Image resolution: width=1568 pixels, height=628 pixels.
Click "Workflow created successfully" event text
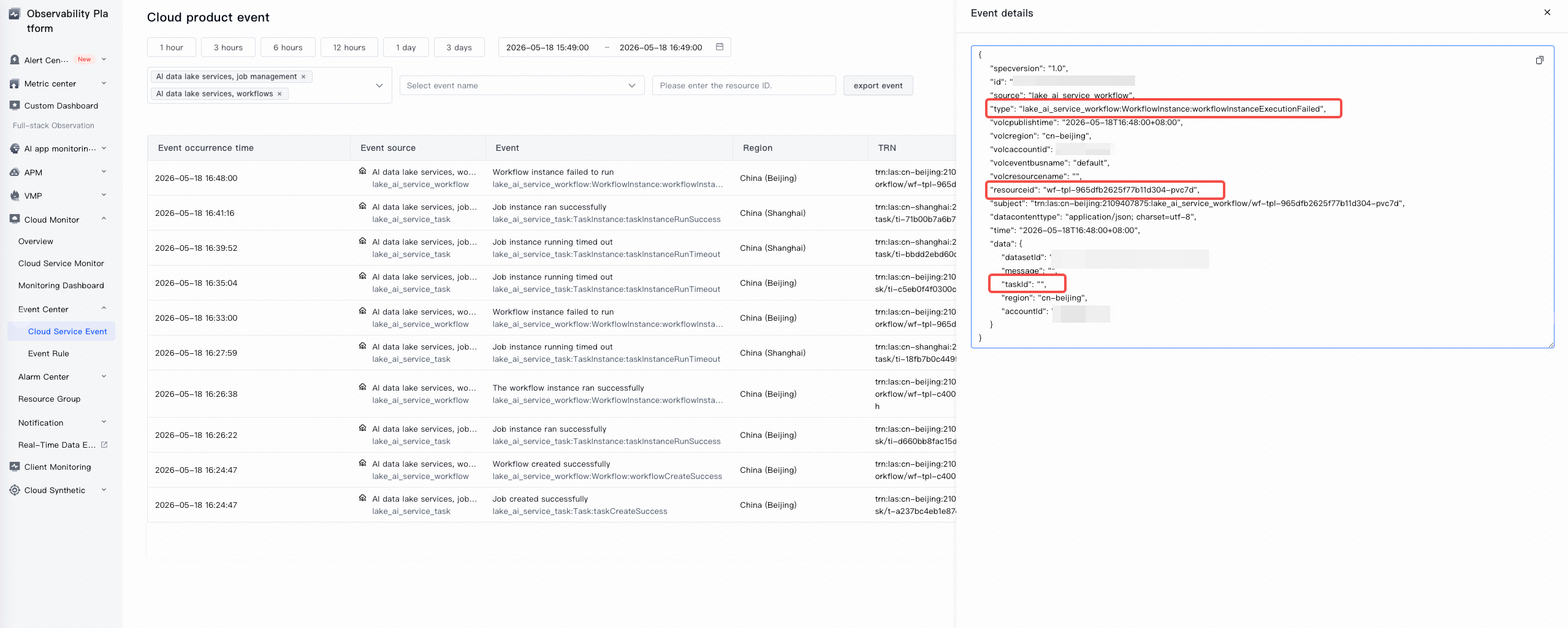552,464
